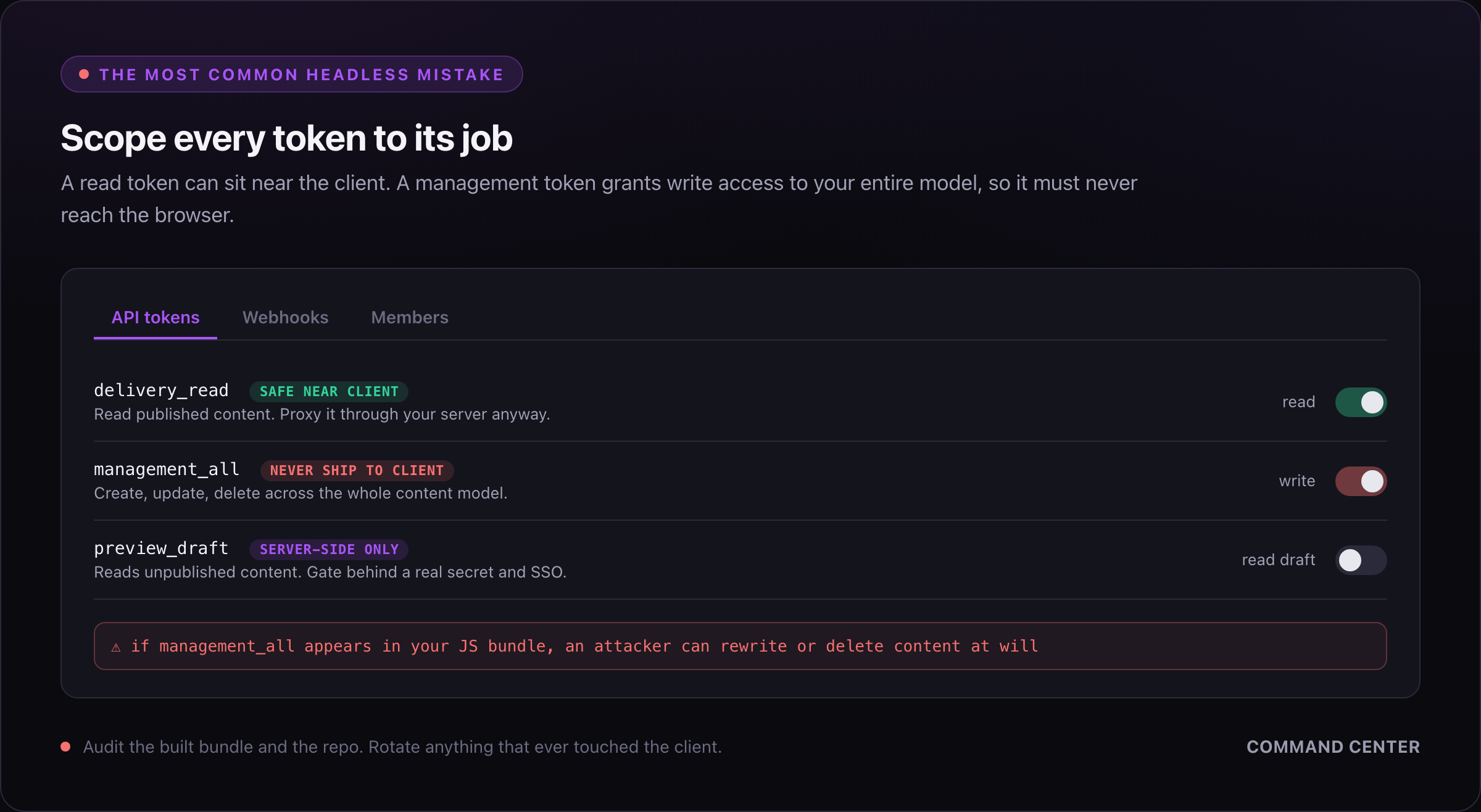Click the SERVER-SIDE ONLY badge

329,550
